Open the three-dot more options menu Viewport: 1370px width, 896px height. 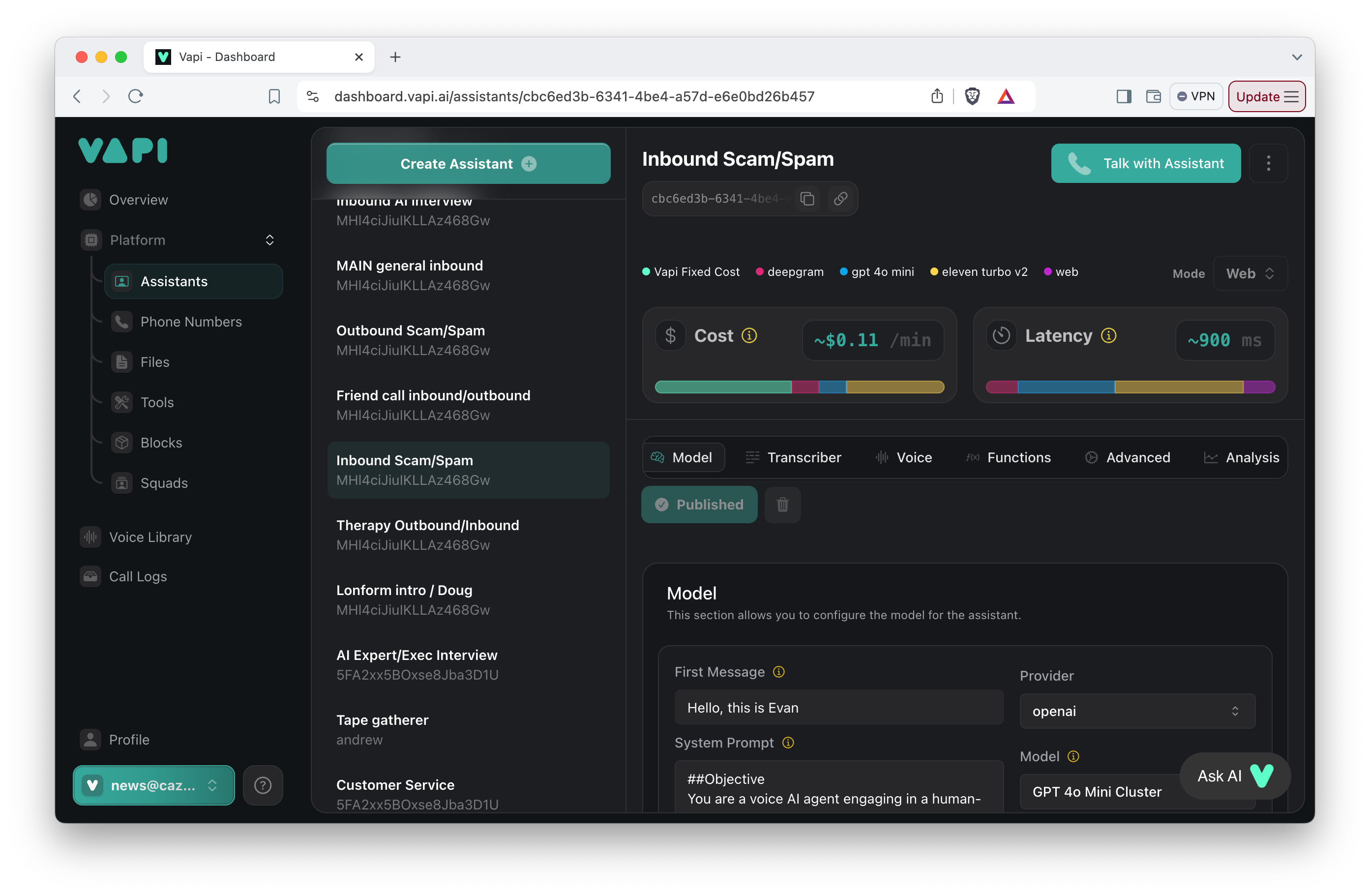[x=1268, y=163]
